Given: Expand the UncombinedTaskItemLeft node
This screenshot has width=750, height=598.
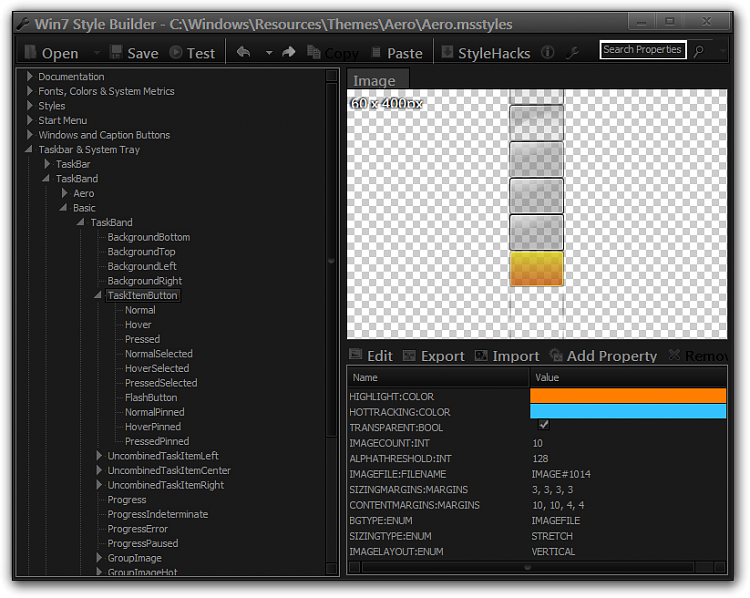Looking at the screenshot, I should [99, 455].
